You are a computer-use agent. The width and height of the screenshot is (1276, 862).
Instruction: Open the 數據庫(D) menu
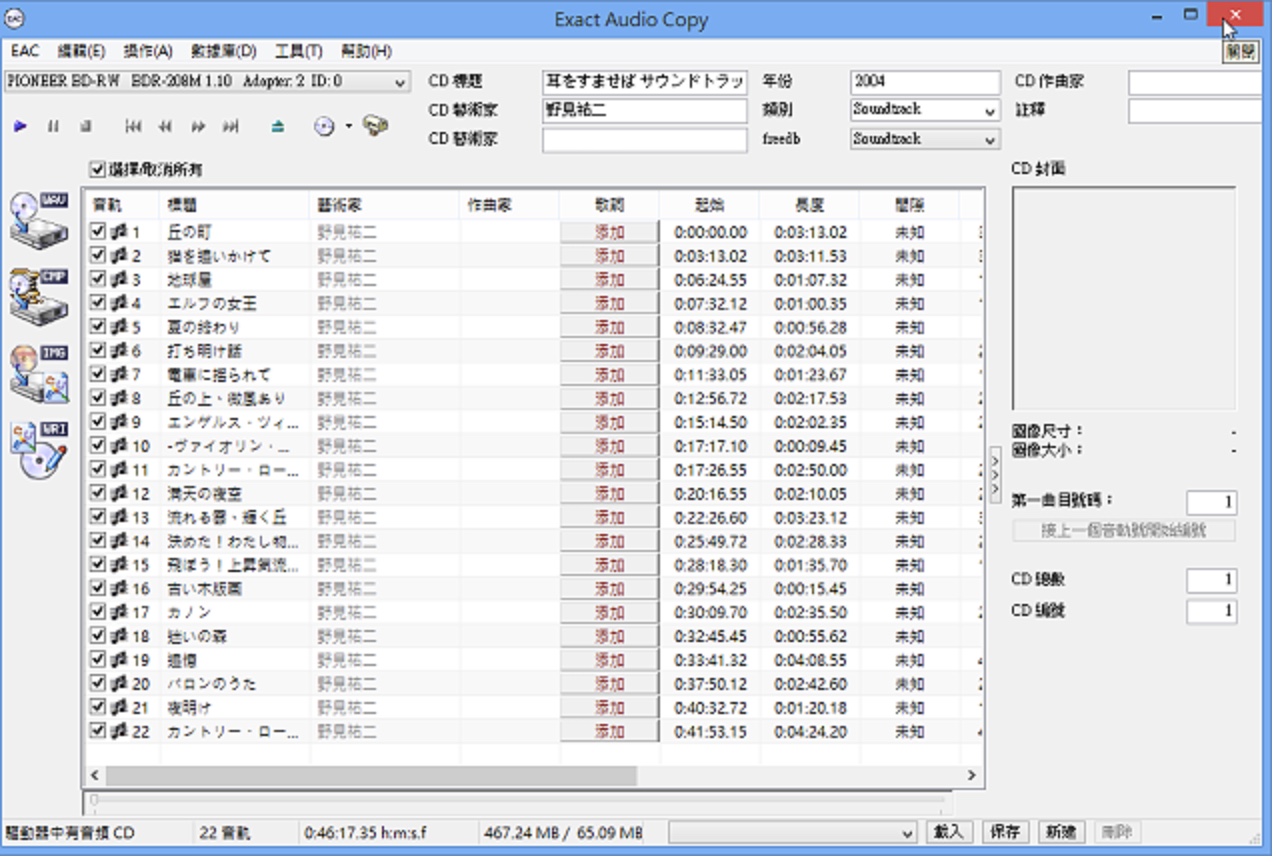224,52
